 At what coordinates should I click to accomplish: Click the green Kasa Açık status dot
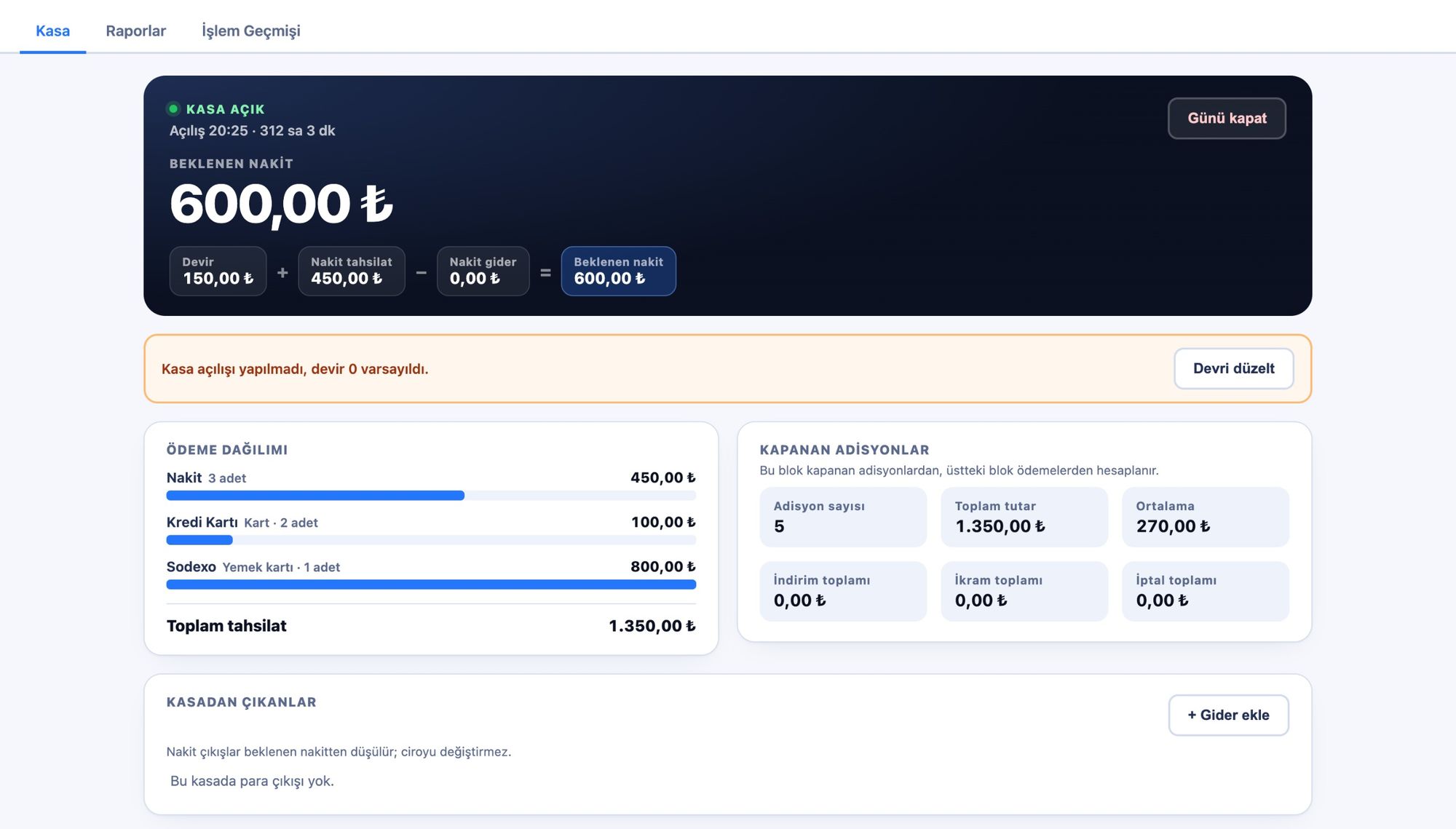pyautogui.click(x=173, y=109)
